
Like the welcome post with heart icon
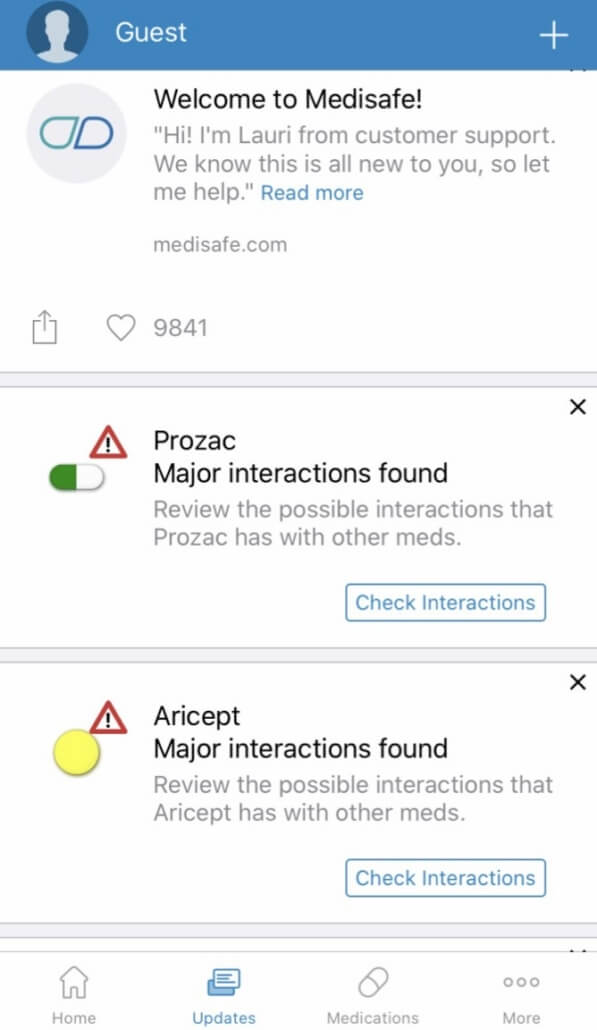[x=121, y=327]
